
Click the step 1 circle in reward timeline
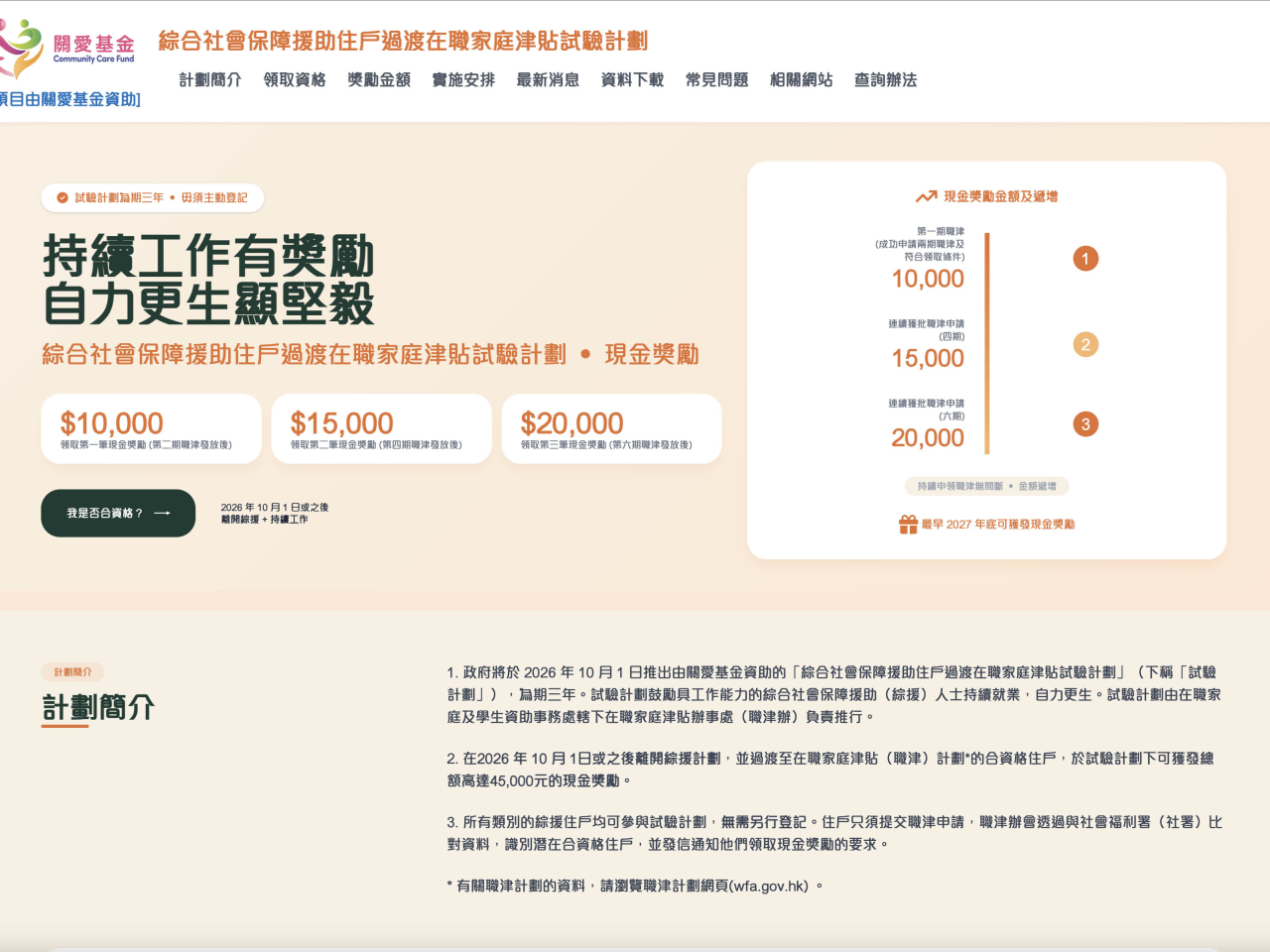1085,259
